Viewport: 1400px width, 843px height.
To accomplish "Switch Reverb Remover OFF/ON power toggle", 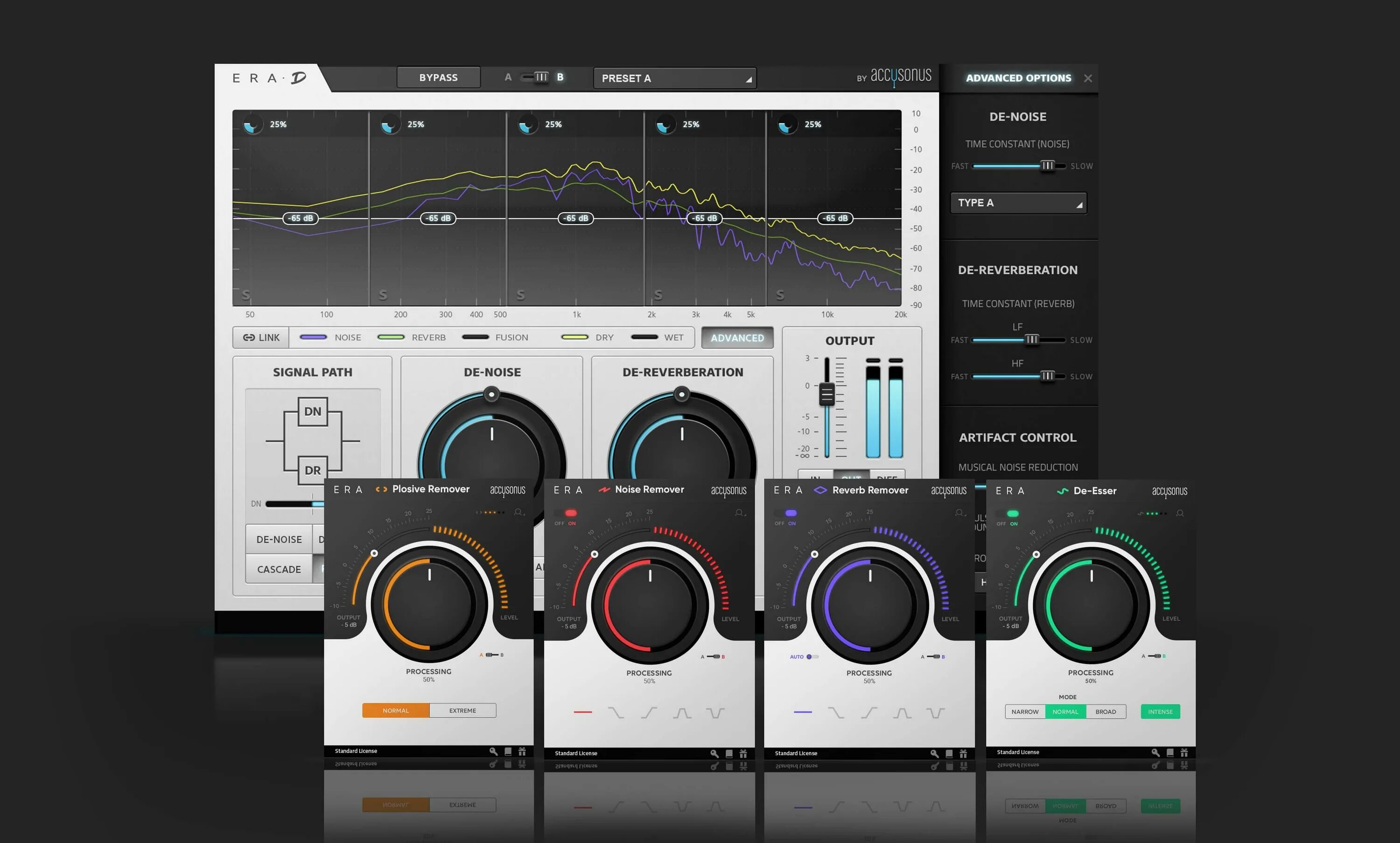I will point(786,513).
